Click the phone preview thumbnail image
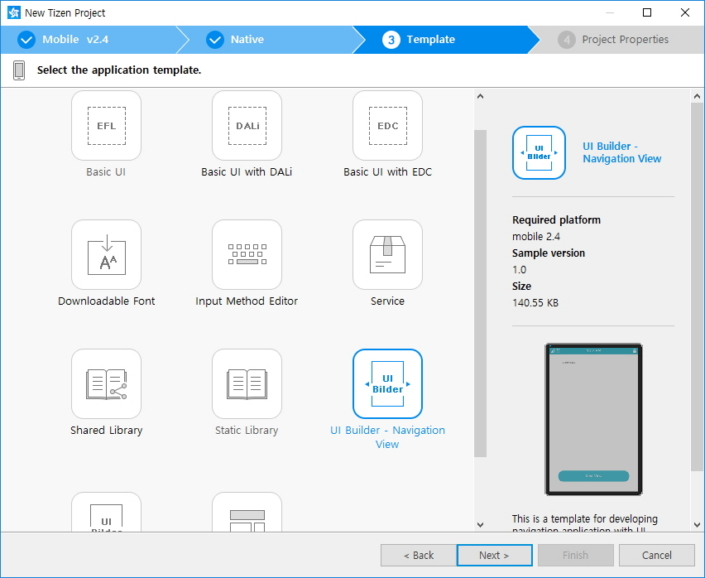Viewport: 705px width, 578px height. click(593, 419)
